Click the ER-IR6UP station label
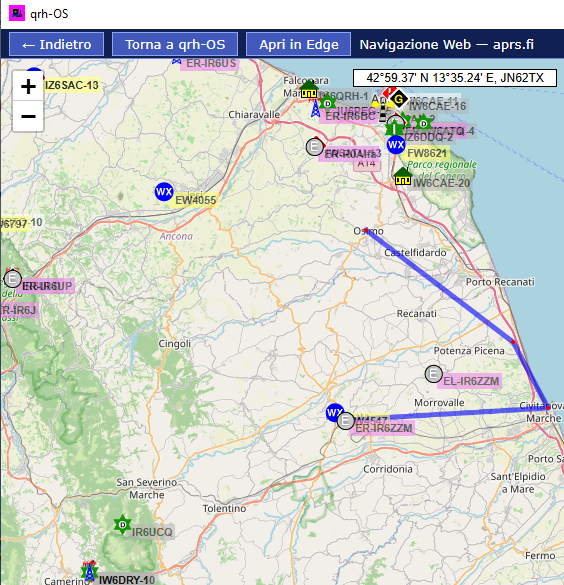 tap(47, 286)
